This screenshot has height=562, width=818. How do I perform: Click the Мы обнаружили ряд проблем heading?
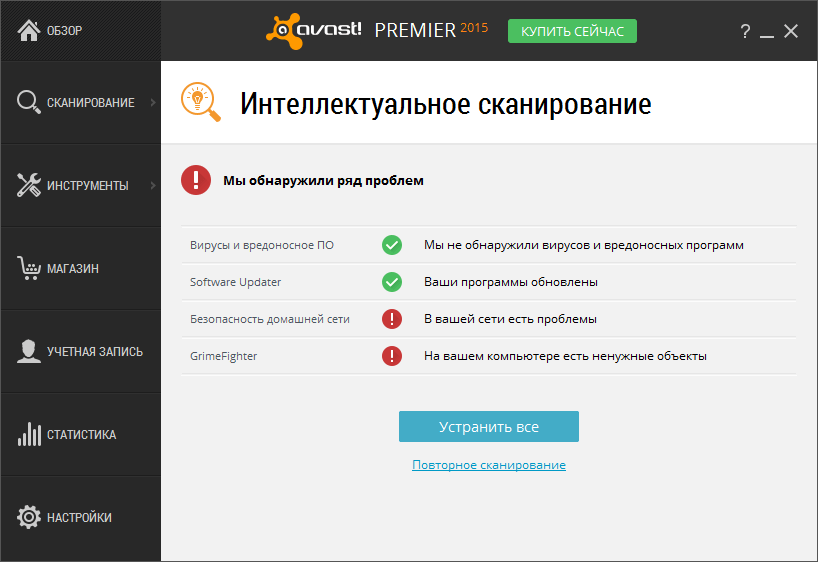pos(323,181)
